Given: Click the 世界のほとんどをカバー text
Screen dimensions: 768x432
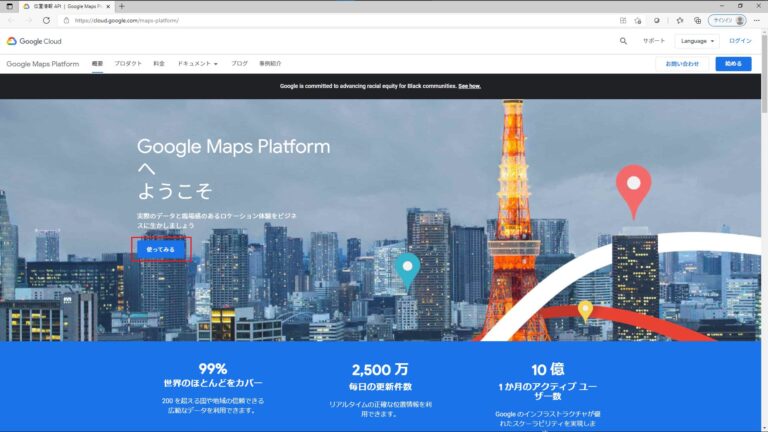Looking at the screenshot, I should pos(213,384).
